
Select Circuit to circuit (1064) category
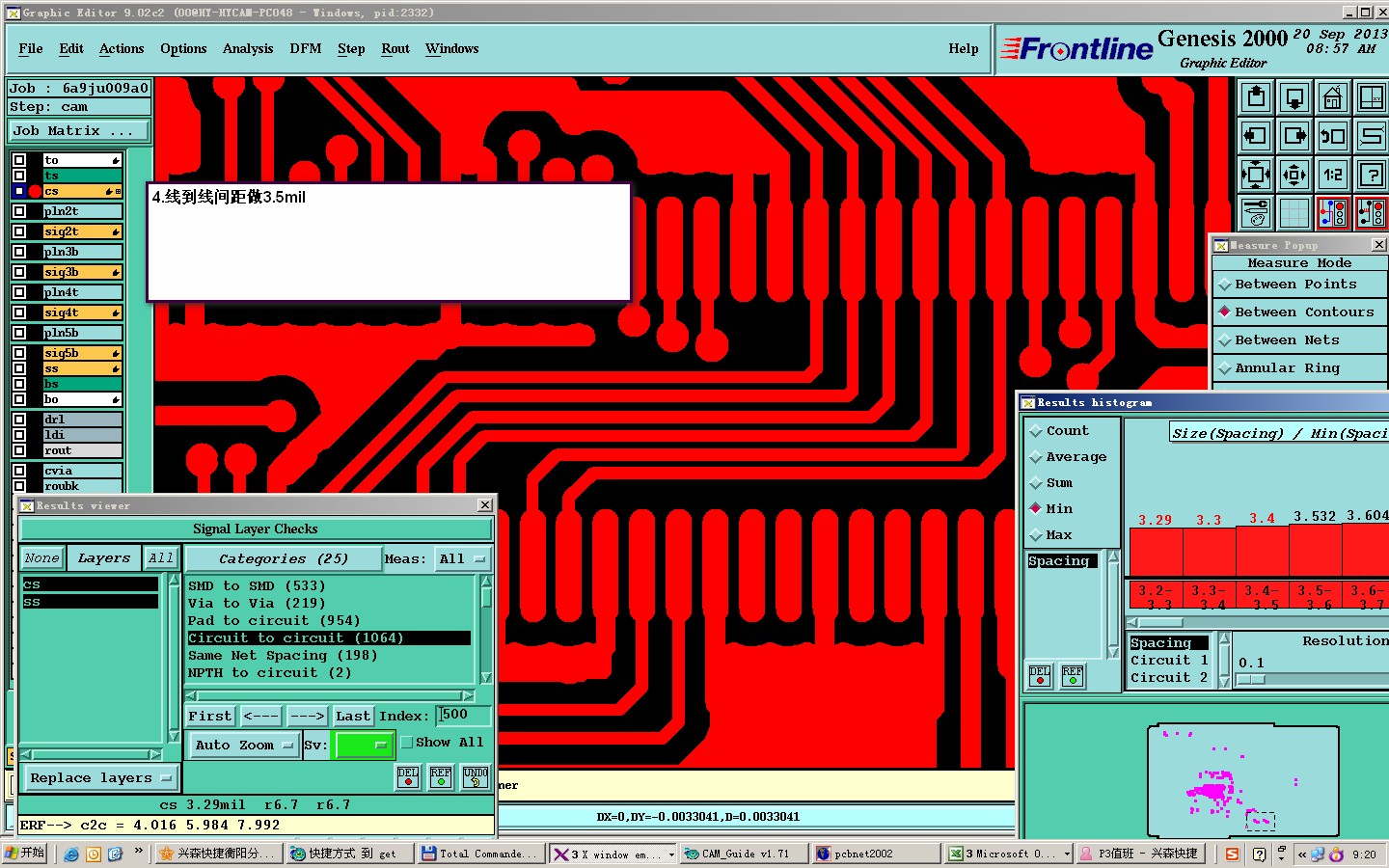click(x=329, y=637)
